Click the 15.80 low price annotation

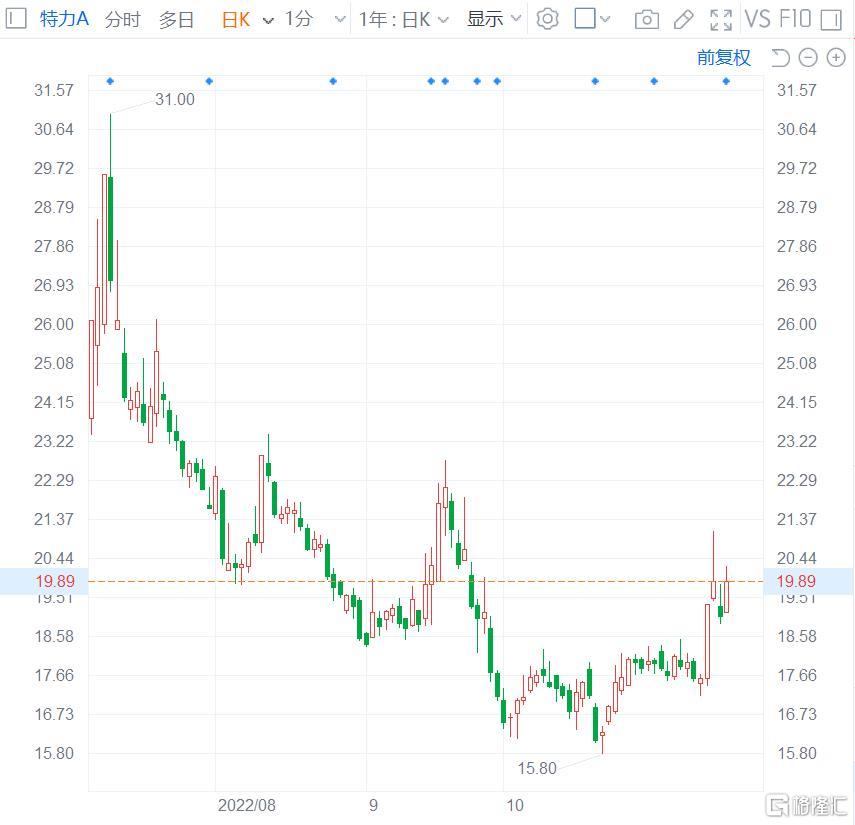tap(537, 768)
